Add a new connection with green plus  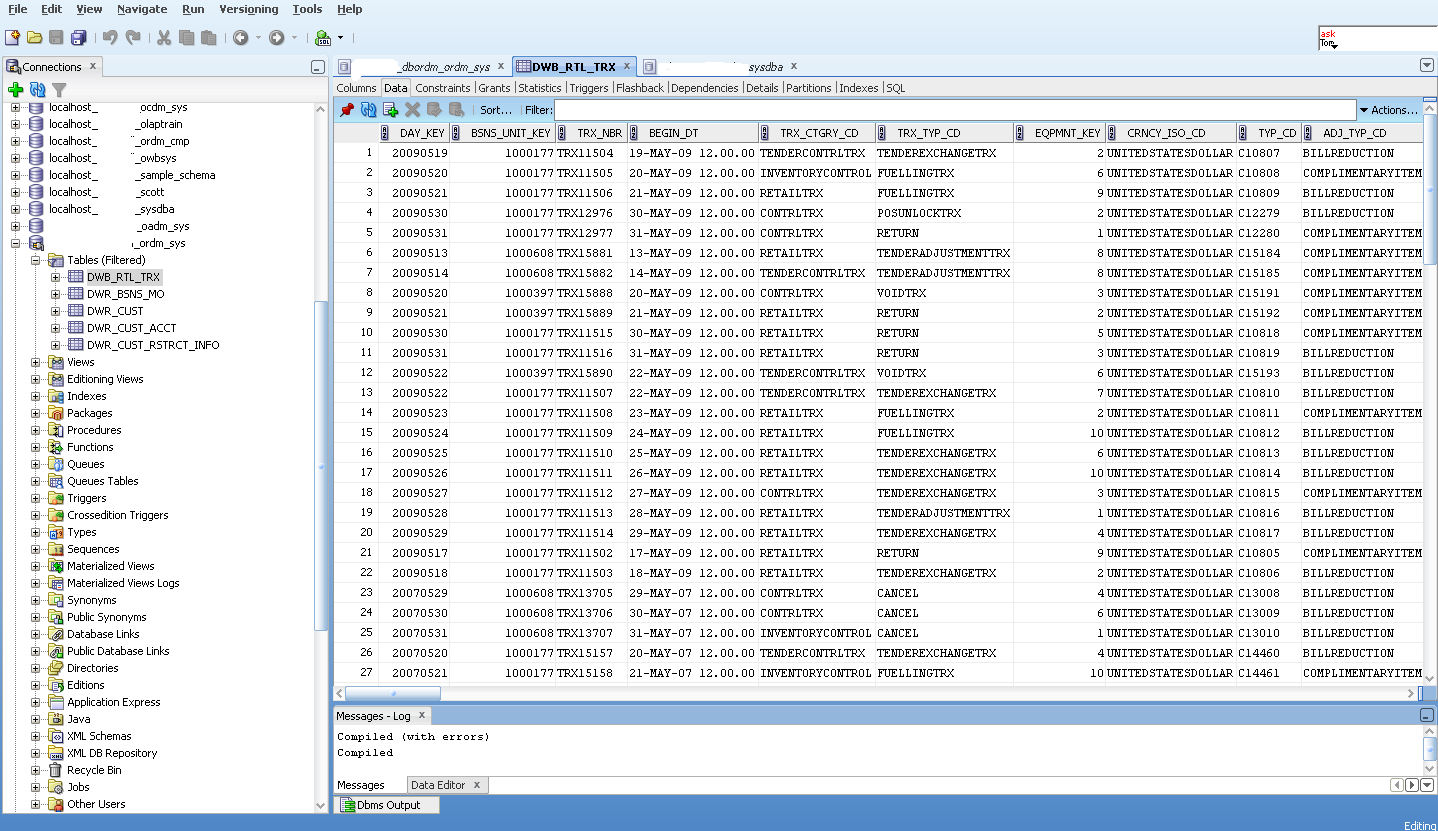(15, 90)
